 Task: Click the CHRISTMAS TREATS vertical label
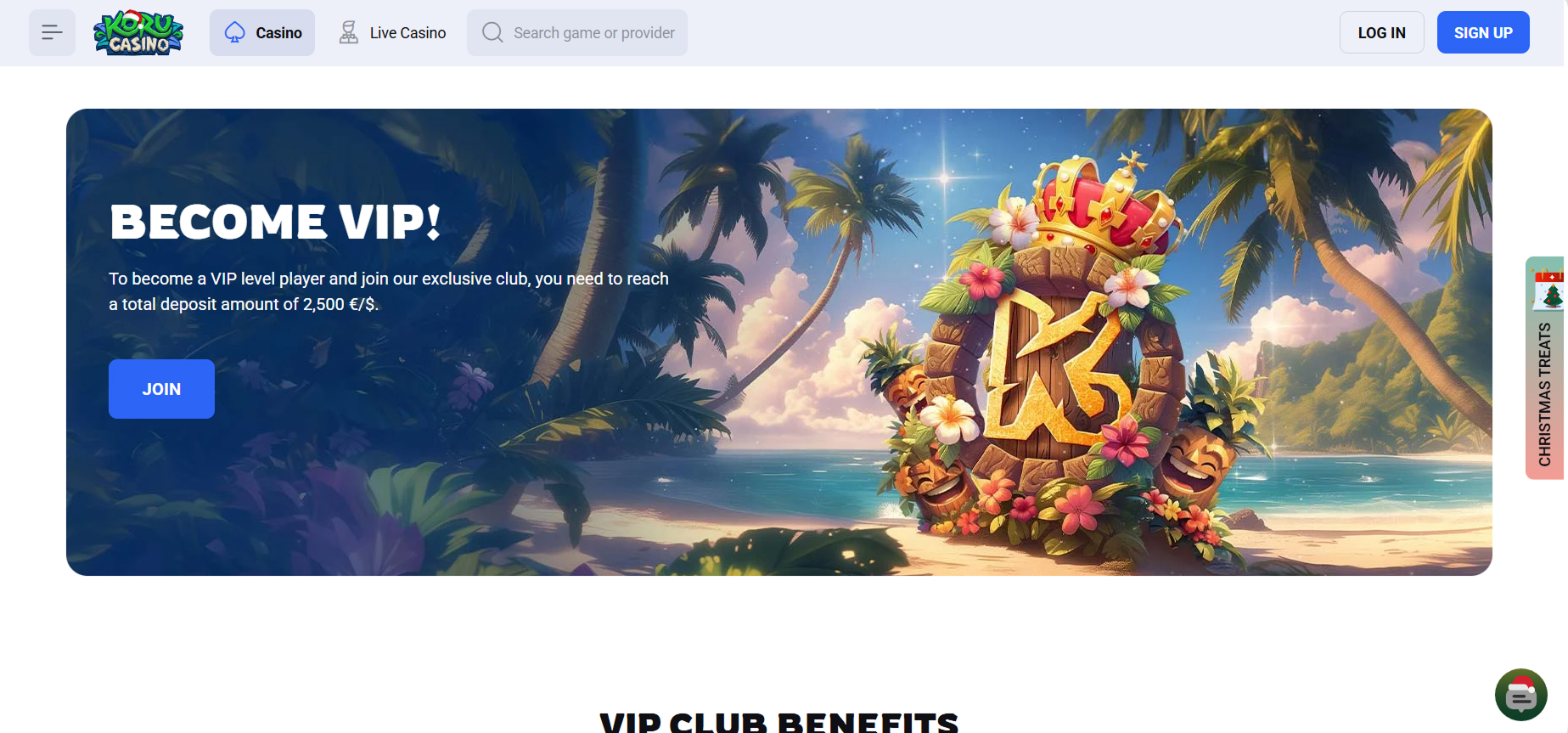1545,394
